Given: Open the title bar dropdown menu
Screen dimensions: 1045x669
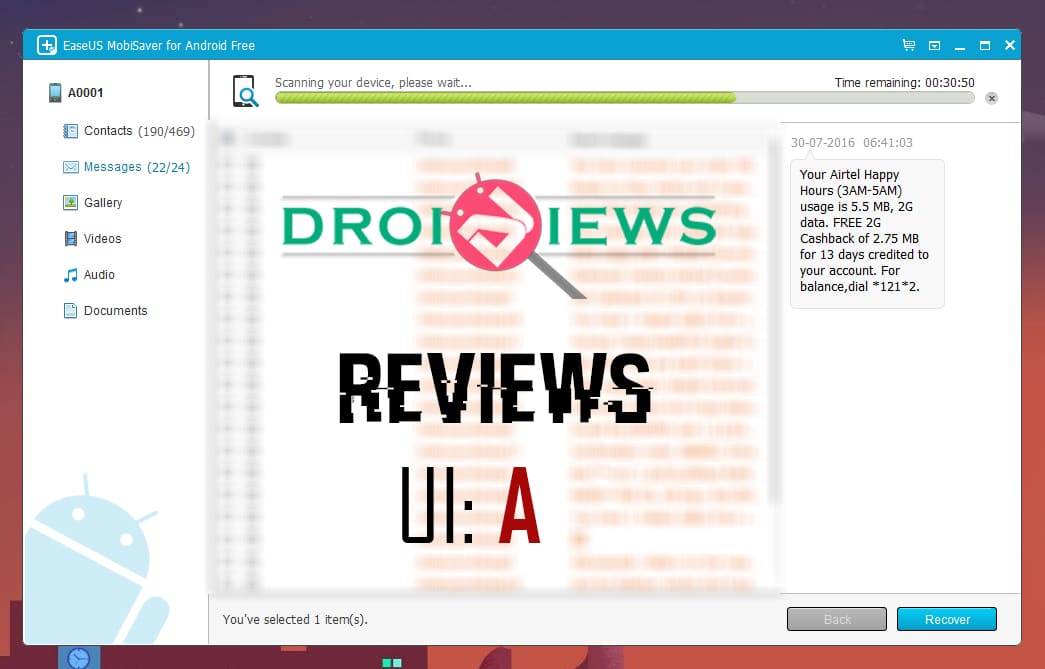Looking at the screenshot, I should tap(934, 45).
